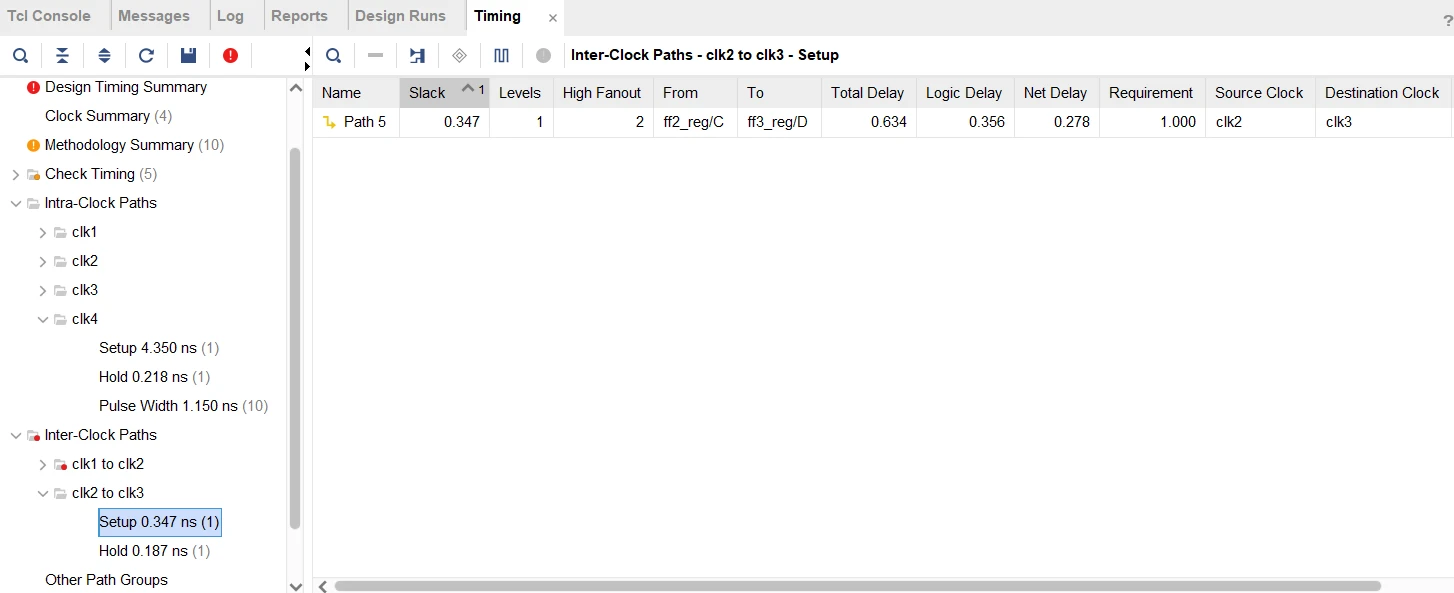Viewport: 1454px width, 593px height.
Task: Show critical warnings for the timing report
Action: click(x=230, y=55)
